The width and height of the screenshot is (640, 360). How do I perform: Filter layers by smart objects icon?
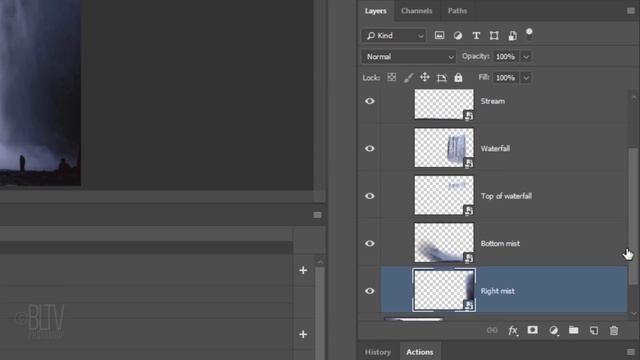[512, 36]
